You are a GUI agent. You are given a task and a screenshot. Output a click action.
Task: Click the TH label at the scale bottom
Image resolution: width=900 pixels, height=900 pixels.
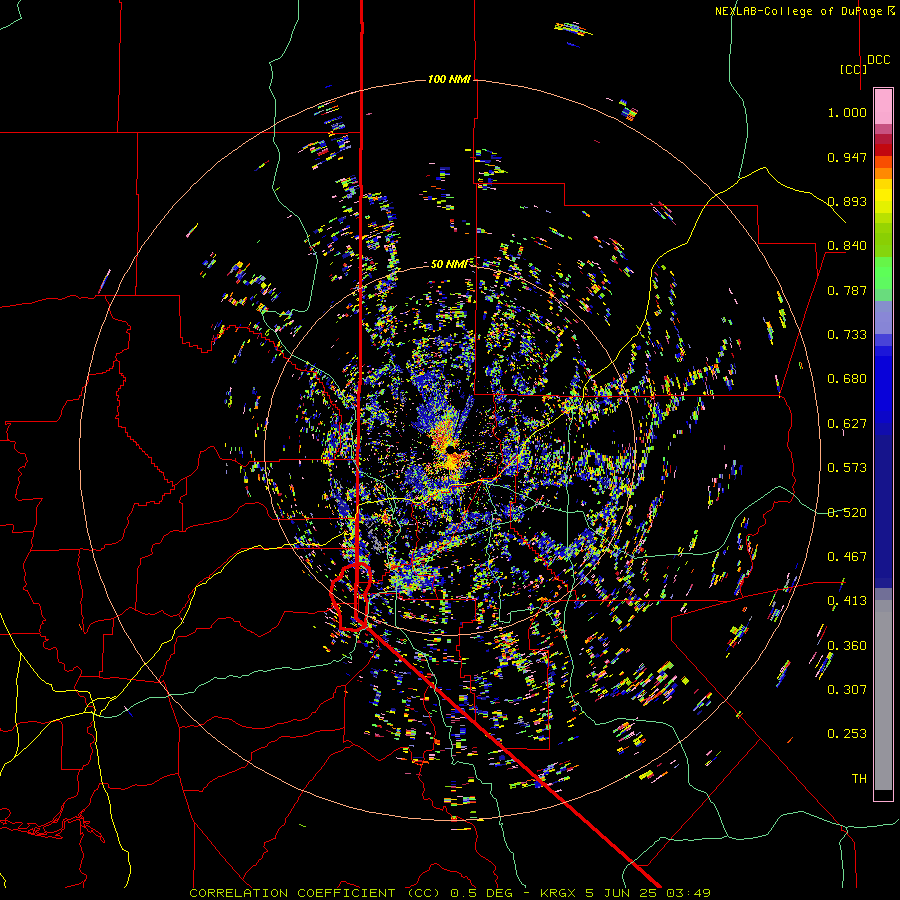tap(859, 778)
